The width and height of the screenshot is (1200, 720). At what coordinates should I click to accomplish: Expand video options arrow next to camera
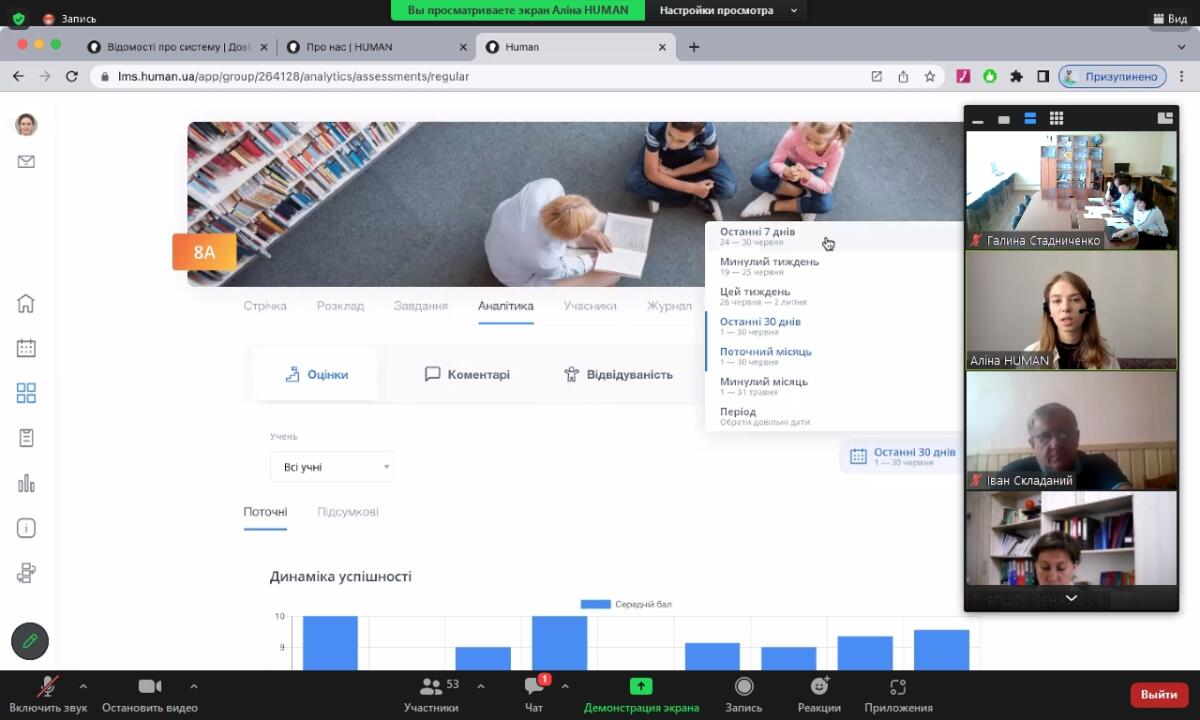(x=194, y=686)
